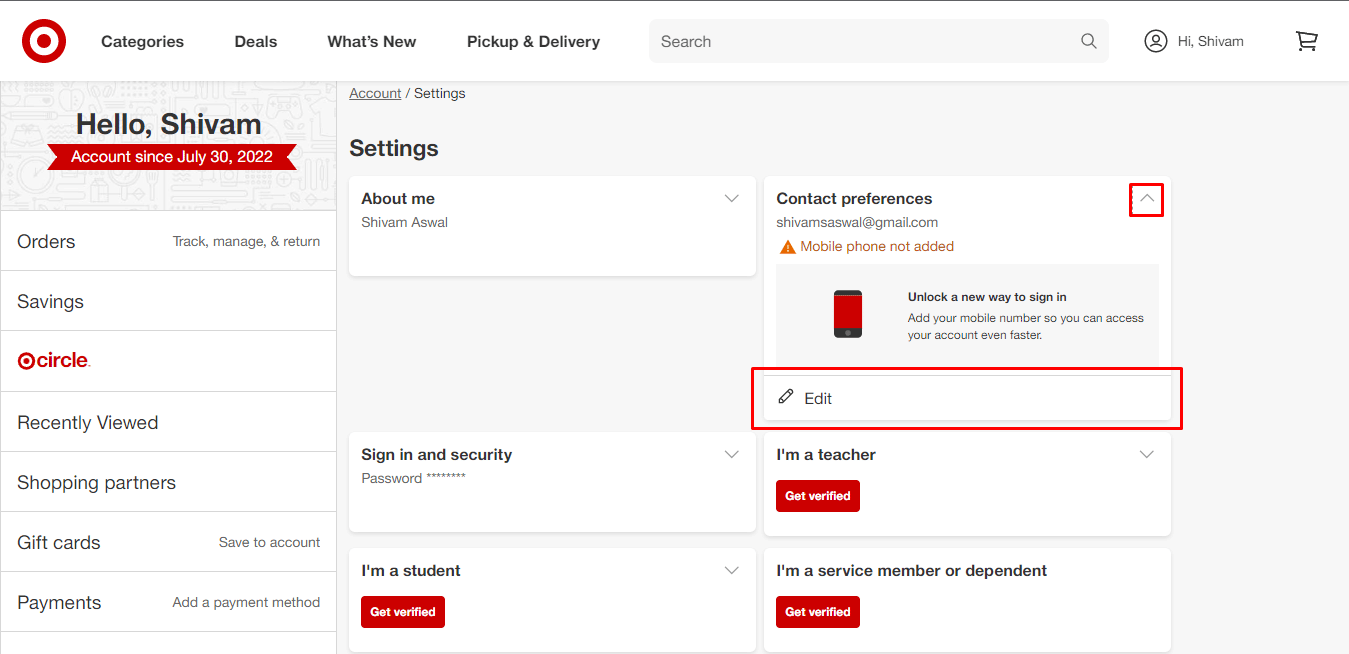Expand the I'm a teacher card

click(x=1147, y=454)
